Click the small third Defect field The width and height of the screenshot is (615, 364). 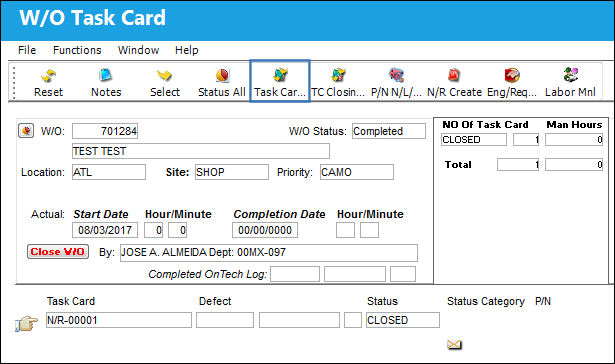point(353,320)
